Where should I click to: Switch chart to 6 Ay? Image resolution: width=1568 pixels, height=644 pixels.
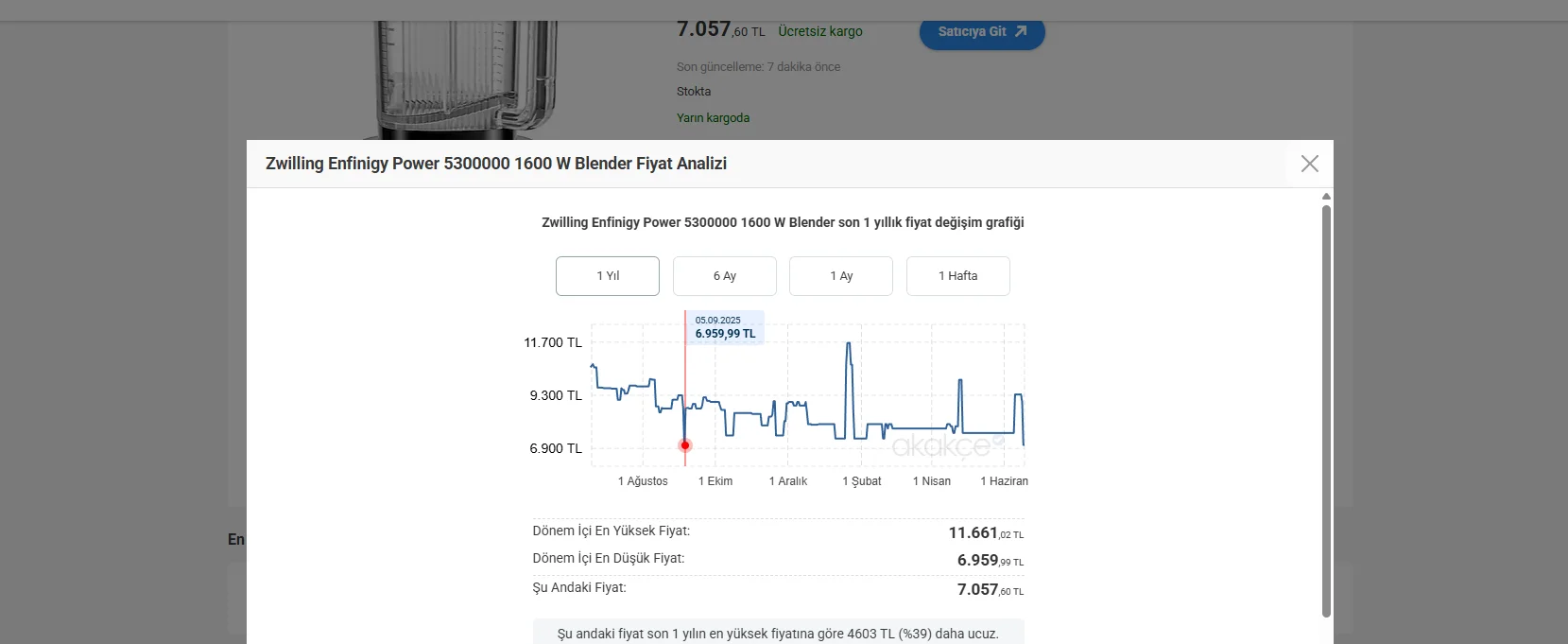pyautogui.click(x=725, y=276)
